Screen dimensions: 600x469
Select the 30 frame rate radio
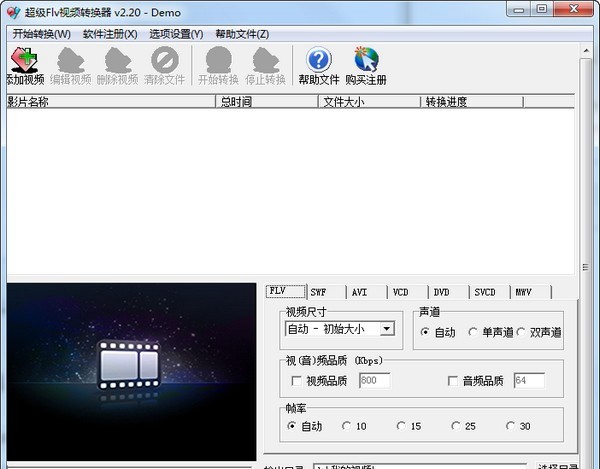pos(510,426)
